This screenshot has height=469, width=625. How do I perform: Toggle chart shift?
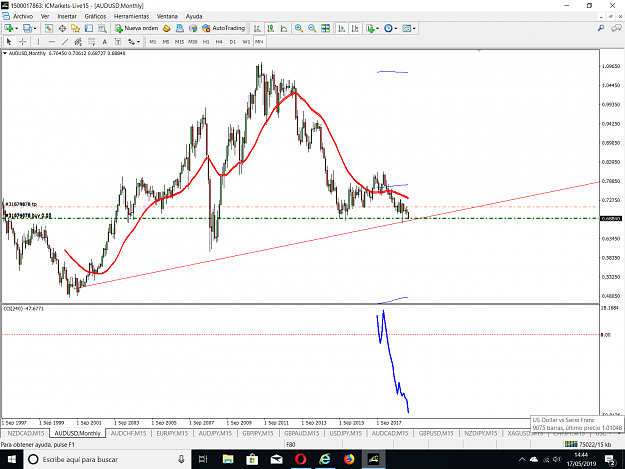click(x=355, y=28)
